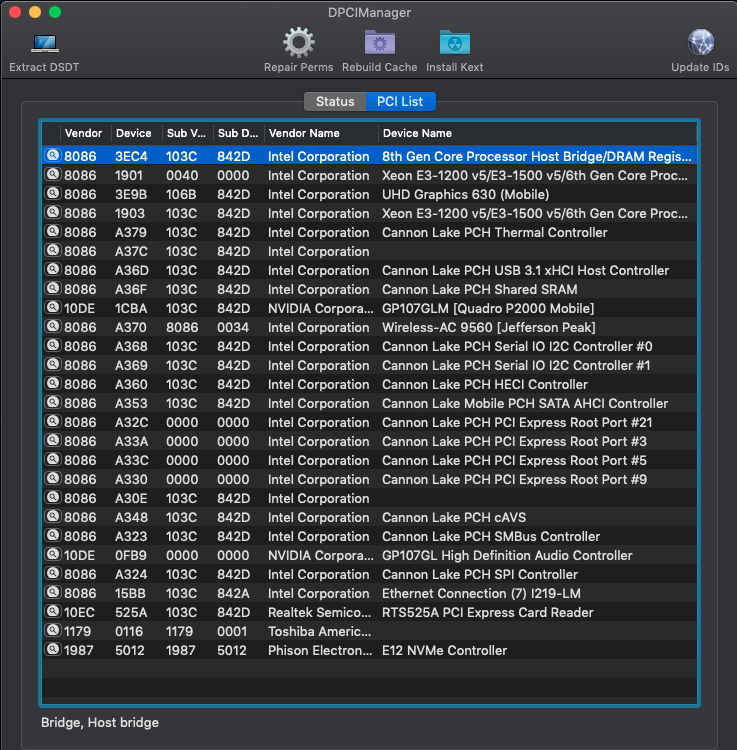This screenshot has height=750, width=737.
Task: Click lookup icon for SMBus Controller row
Action: [x=53, y=536]
